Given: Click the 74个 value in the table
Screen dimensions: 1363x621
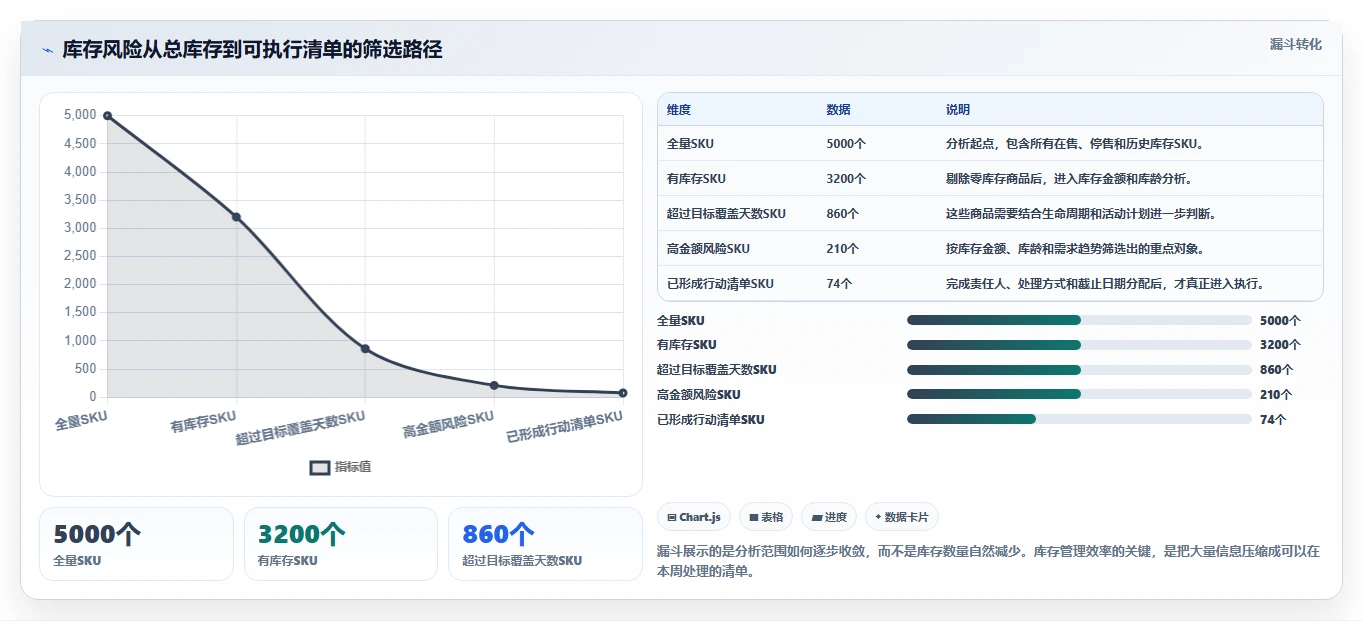Looking at the screenshot, I should 839,284.
